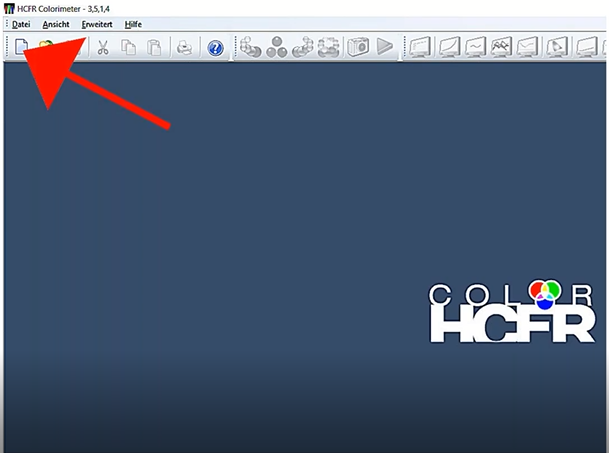Click the Copy icon in the toolbar

(x=129, y=47)
